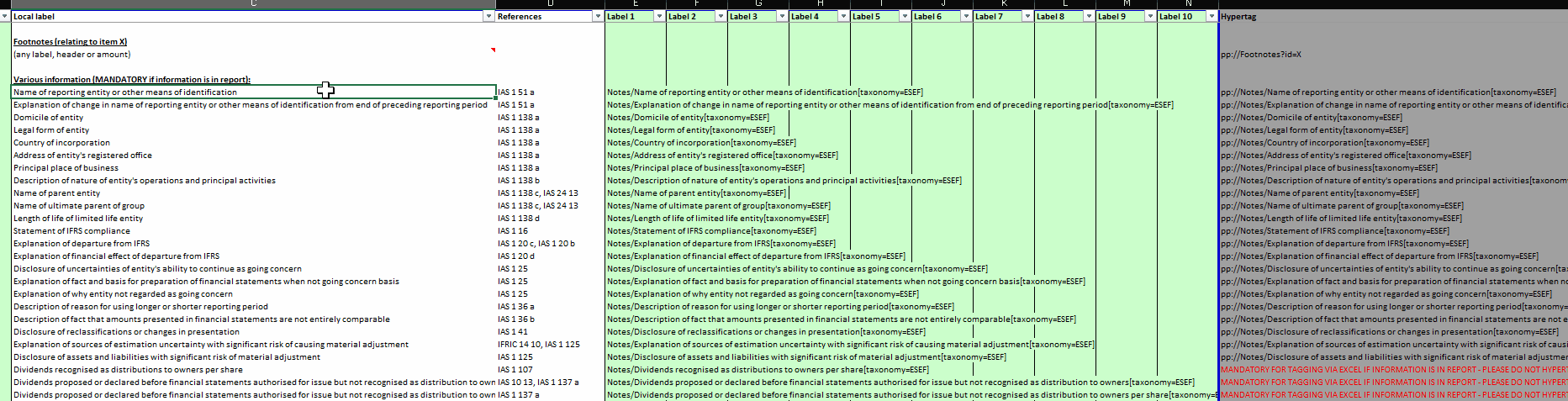Select the 'Dividends recognised as distributions to owners per share' cell
Screen dimensions: 1568x401
click(x=128, y=370)
